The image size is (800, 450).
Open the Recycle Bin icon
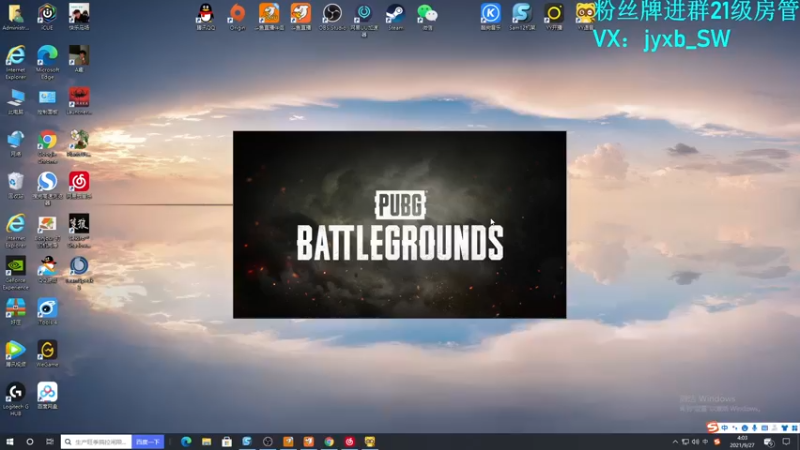[16, 185]
